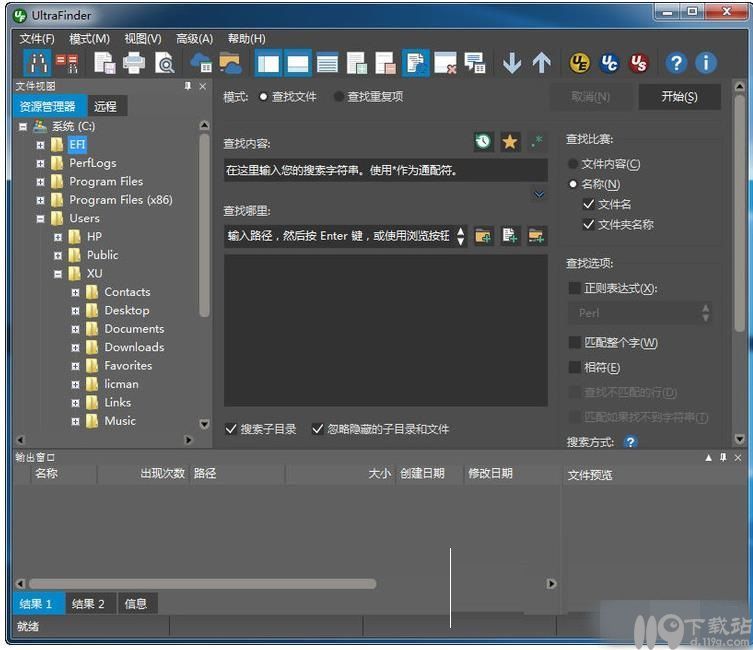The image size is (753, 650).
Task: Expand the Documents folder node
Action: coord(75,329)
